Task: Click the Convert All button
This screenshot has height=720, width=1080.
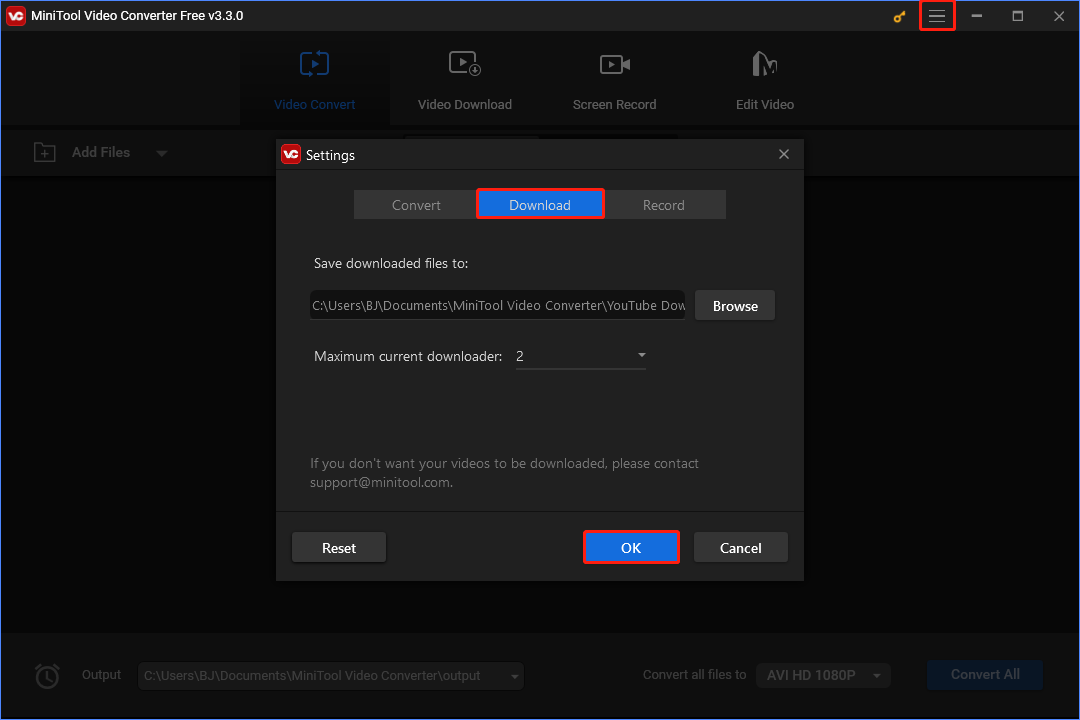Action: [x=985, y=675]
